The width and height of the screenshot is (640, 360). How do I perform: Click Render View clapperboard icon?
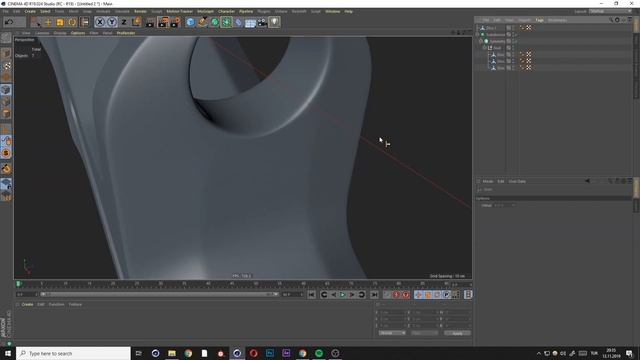[x=150, y=22]
